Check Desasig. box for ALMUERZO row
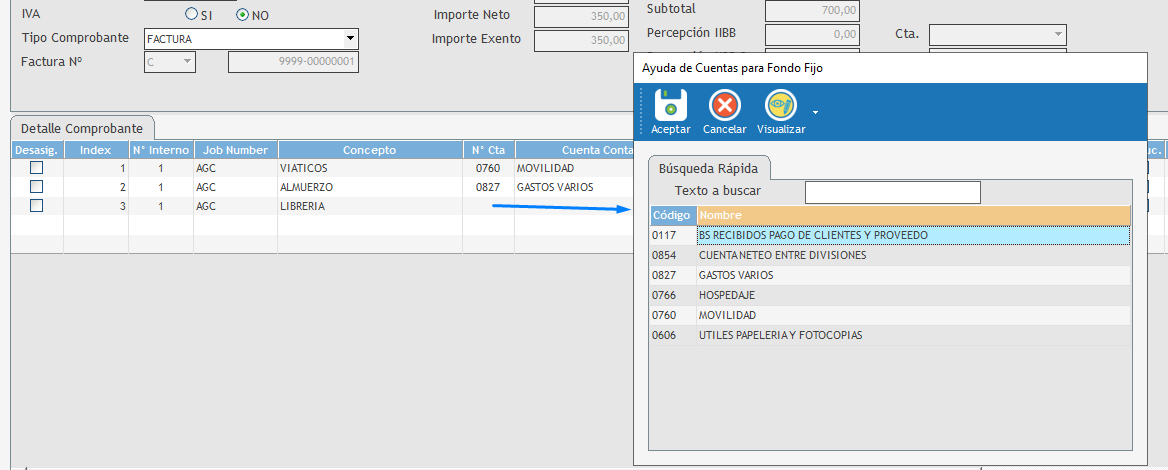 click(37, 187)
